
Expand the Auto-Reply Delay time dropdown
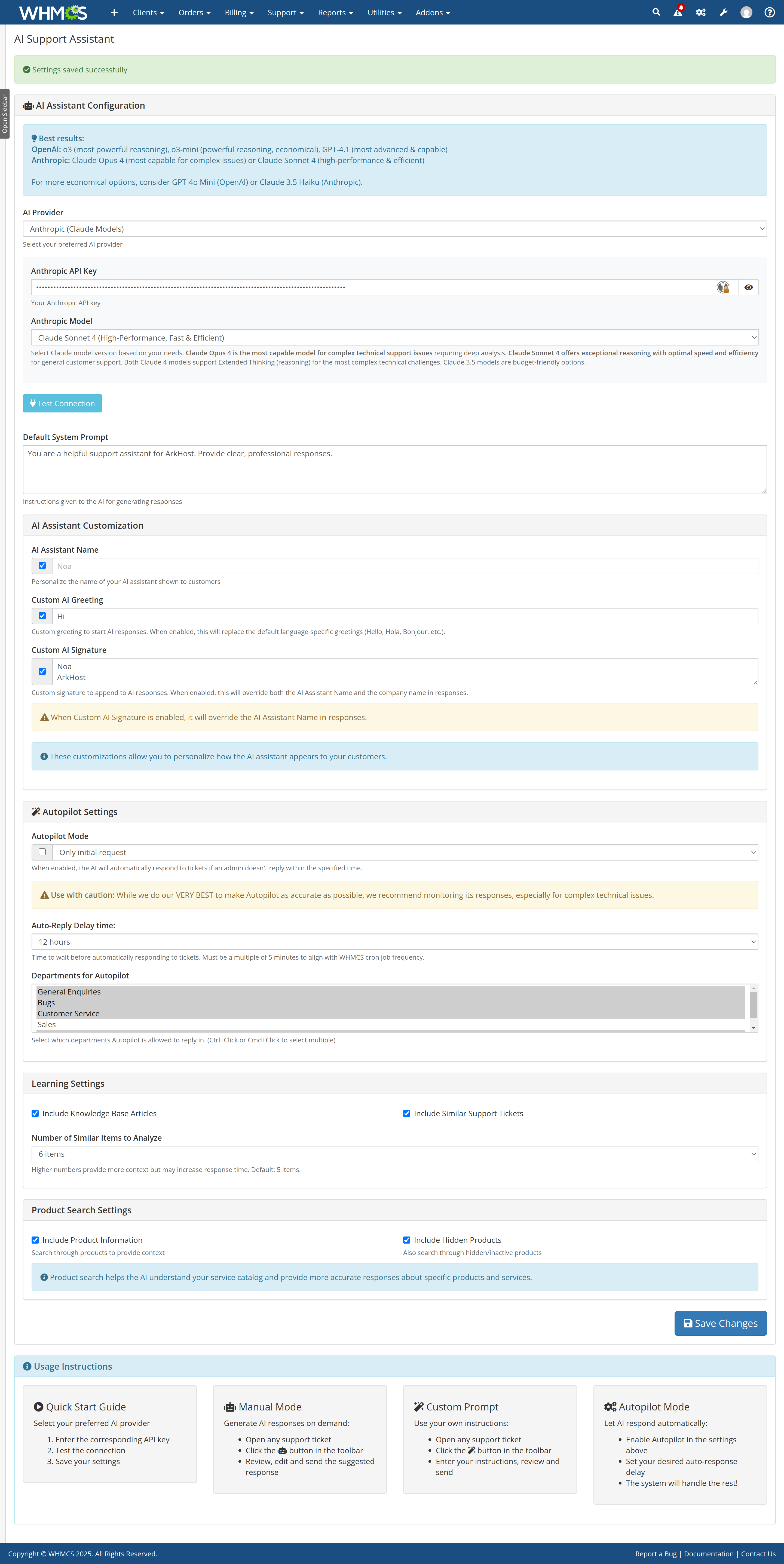(x=395, y=942)
